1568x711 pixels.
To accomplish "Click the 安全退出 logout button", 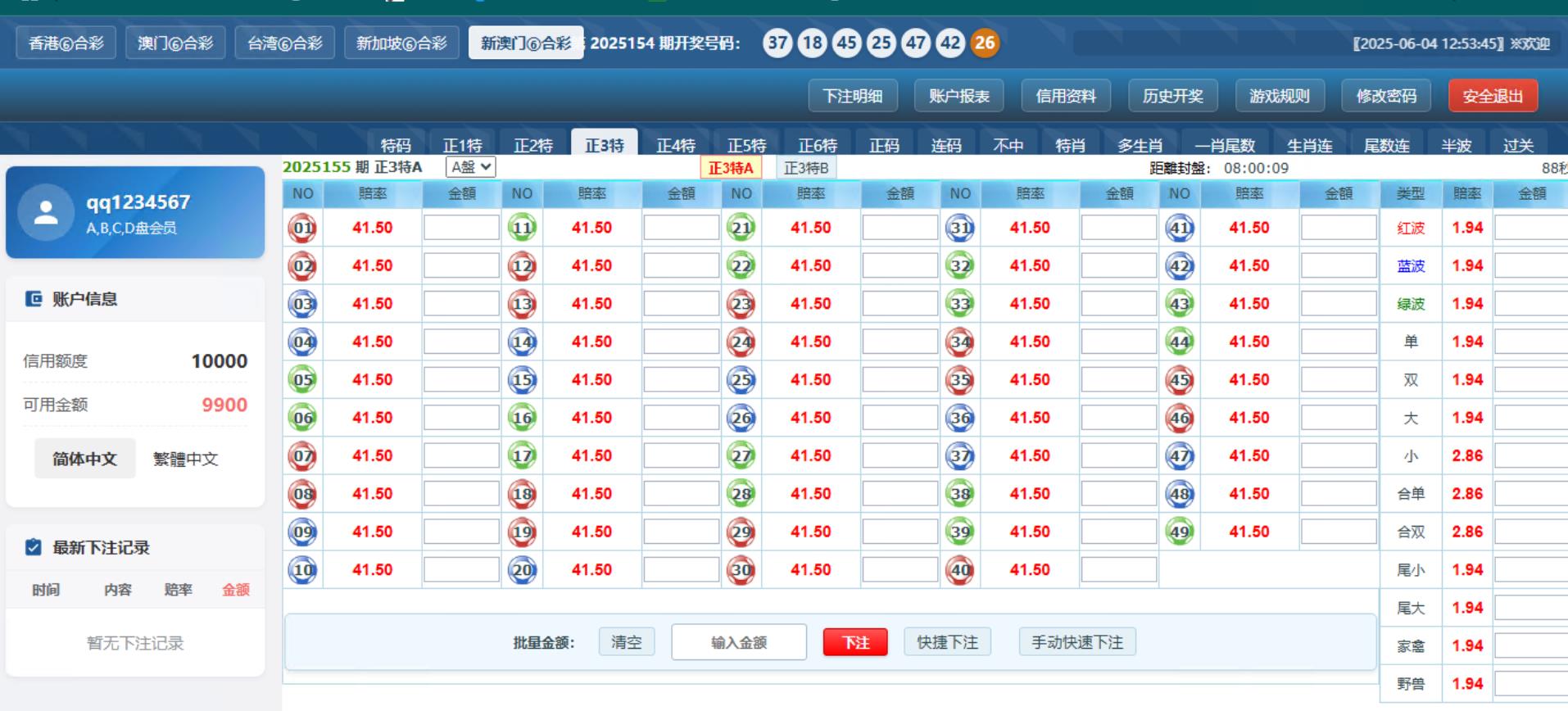I will [1492, 96].
